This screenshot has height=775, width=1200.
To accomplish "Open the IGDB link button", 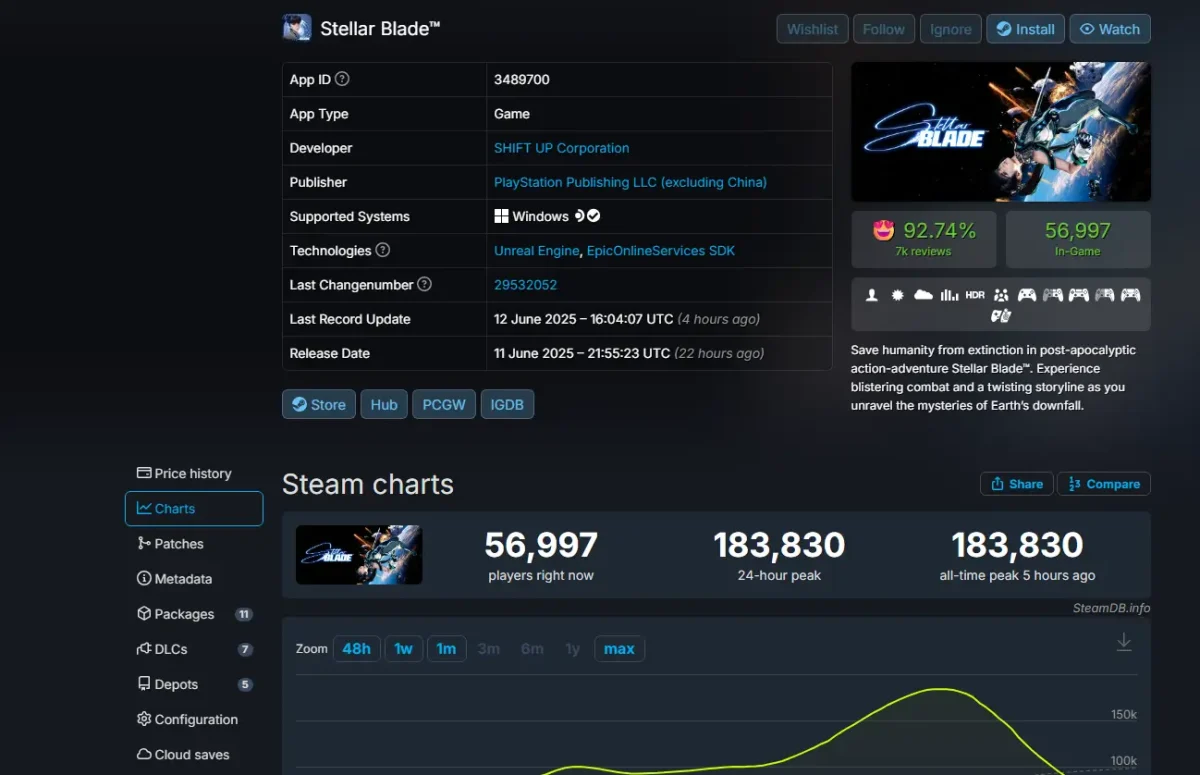I will [508, 404].
